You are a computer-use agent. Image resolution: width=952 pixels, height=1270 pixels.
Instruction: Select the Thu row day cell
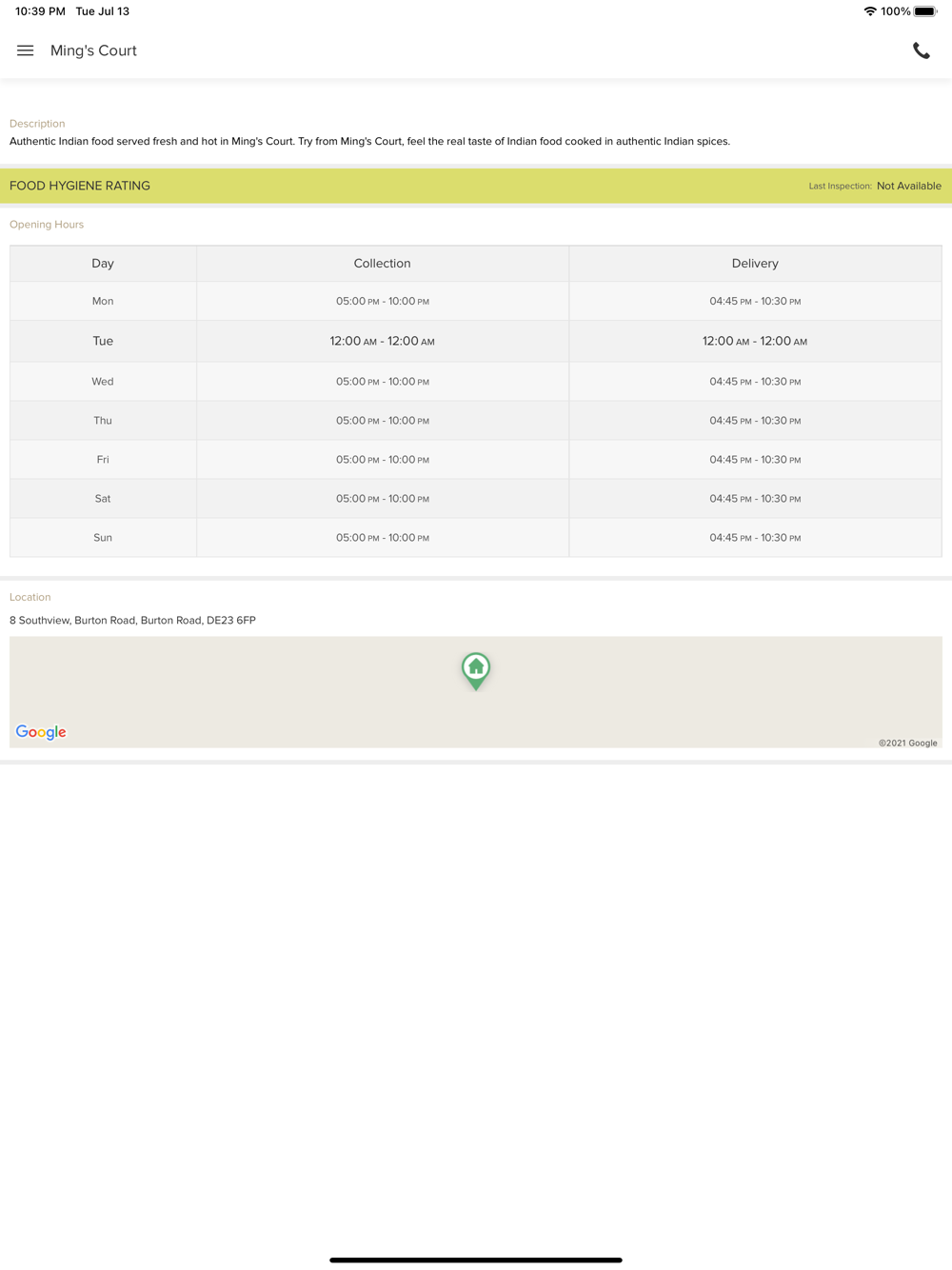[103, 421]
